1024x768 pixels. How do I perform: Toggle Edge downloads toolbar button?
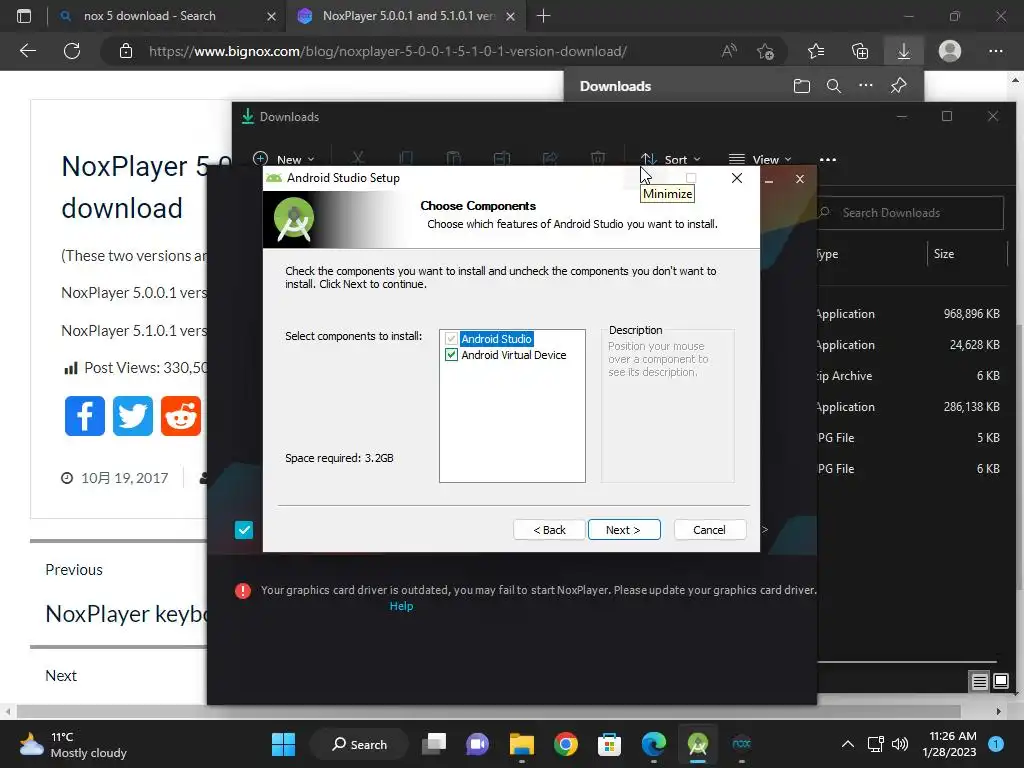point(904,51)
